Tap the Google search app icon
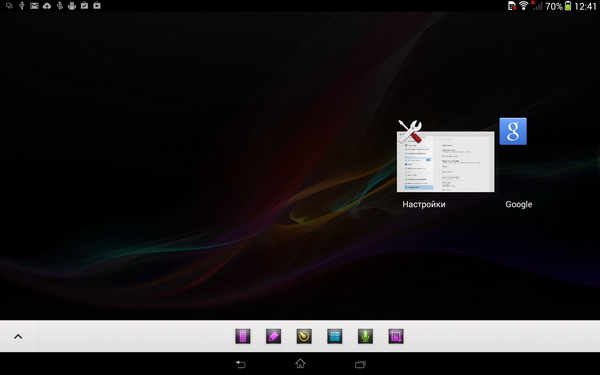 (x=513, y=131)
